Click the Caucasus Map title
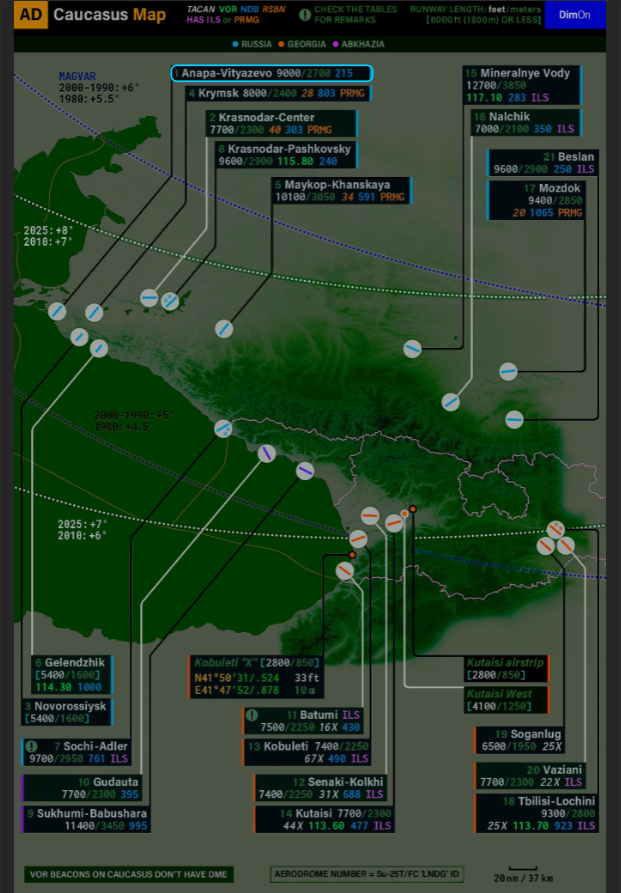The height and width of the screenshot is (893, 621). 109,15
